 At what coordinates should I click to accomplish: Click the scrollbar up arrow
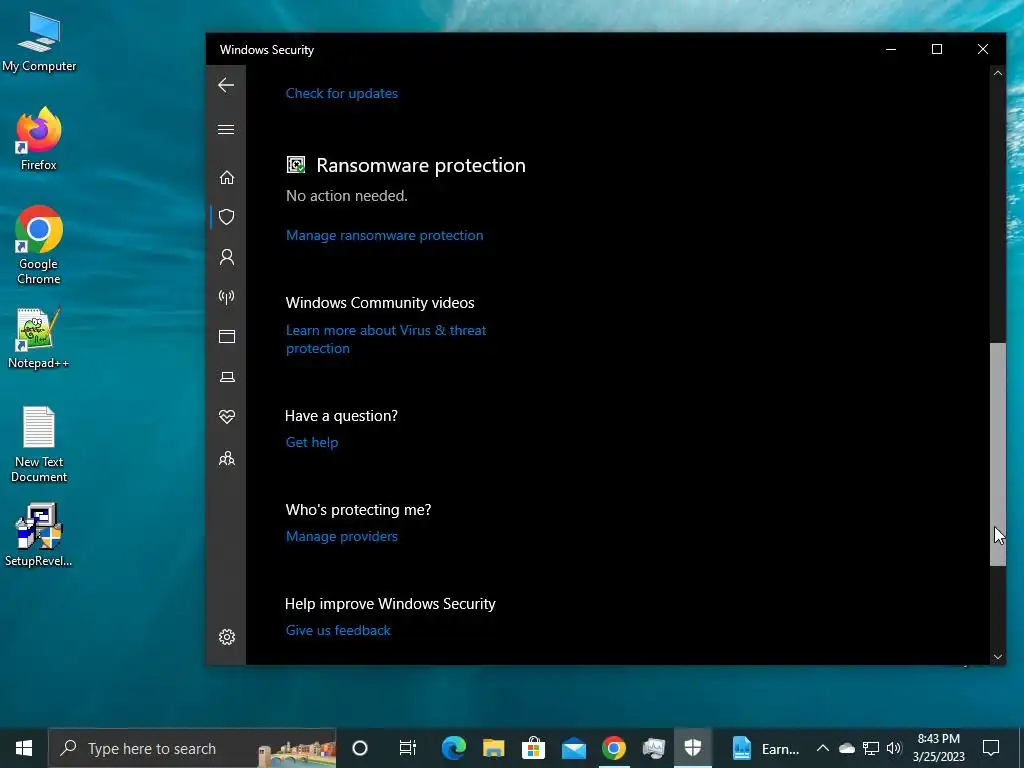(997, 73)
